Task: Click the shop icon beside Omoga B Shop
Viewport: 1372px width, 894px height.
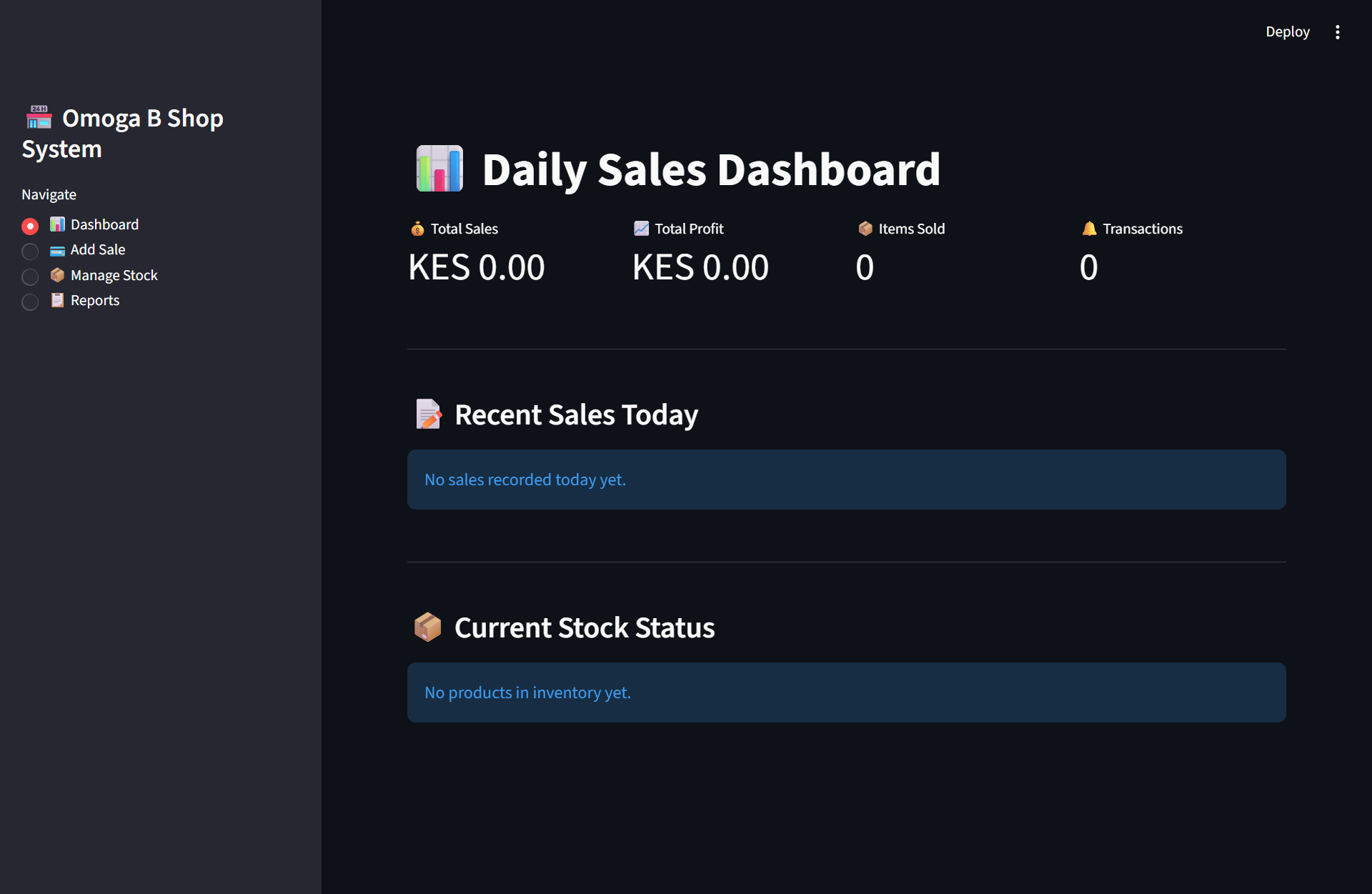Action: tap(39, 117)
